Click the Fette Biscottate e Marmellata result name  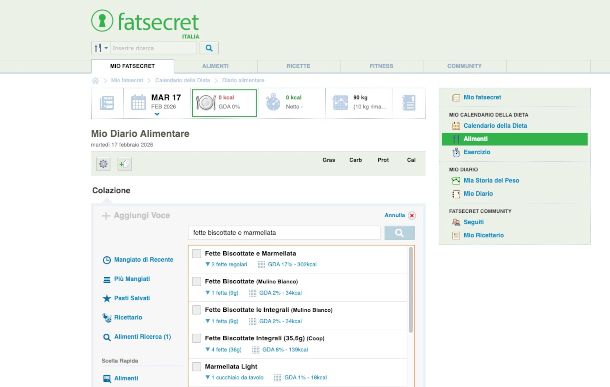250,254
